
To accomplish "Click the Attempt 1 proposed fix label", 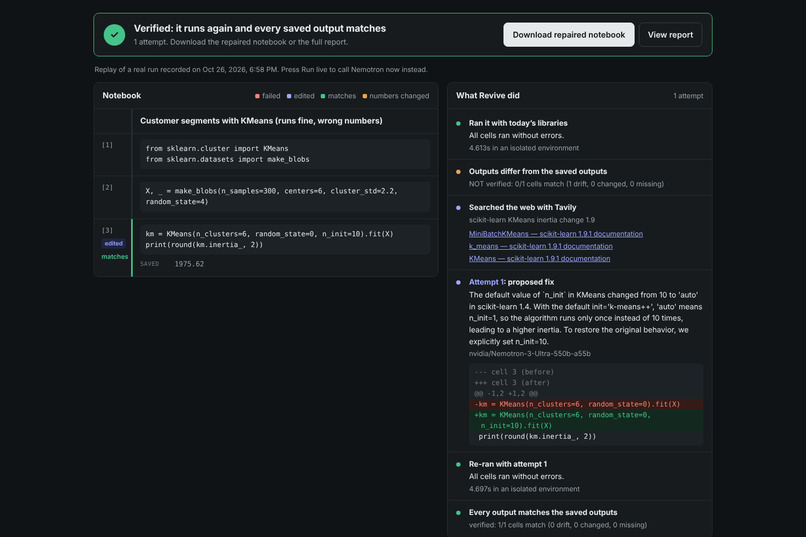I will click(x=511, y=282).
